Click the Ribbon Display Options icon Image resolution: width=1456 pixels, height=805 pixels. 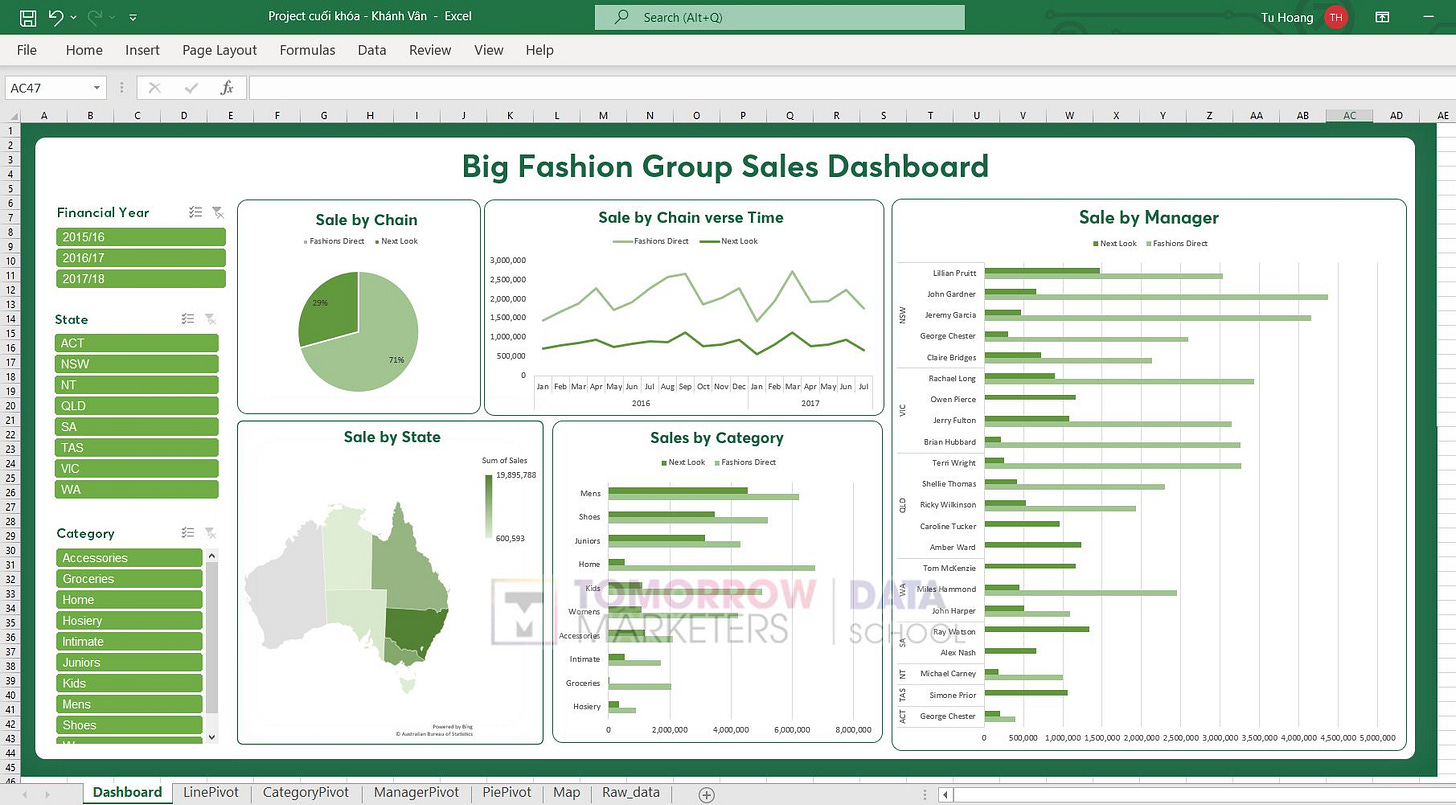[x=1382, y=17]
